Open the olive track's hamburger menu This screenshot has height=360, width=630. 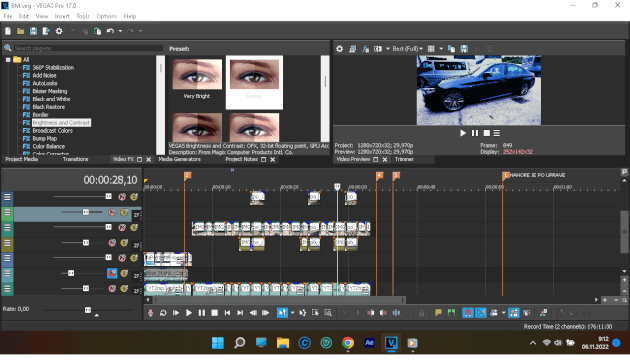(7, 243)
